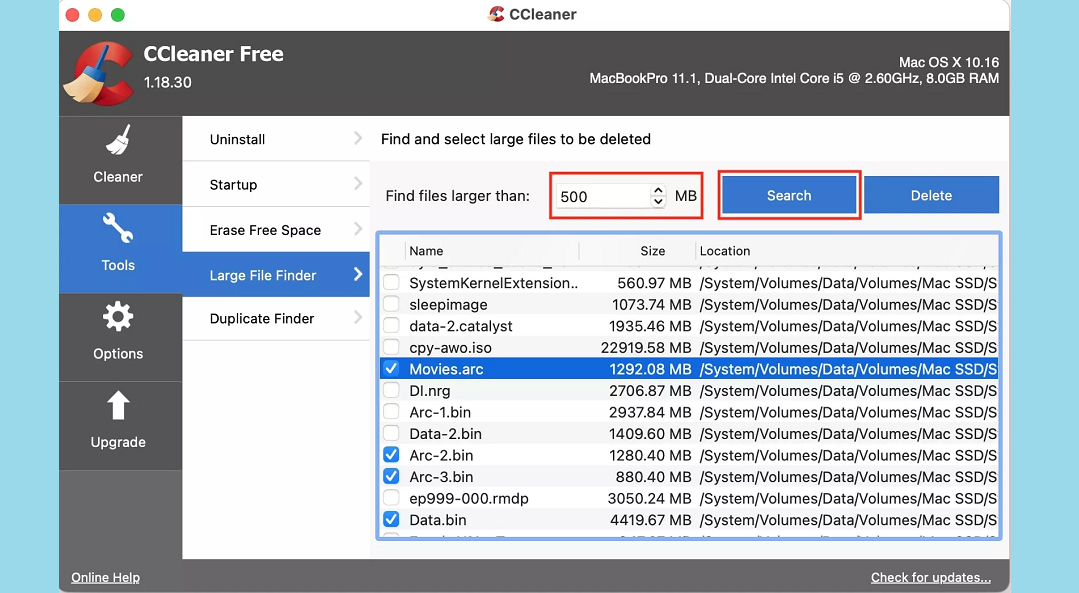
Task: Click the sleepimage file name
Action: [448, 304]
